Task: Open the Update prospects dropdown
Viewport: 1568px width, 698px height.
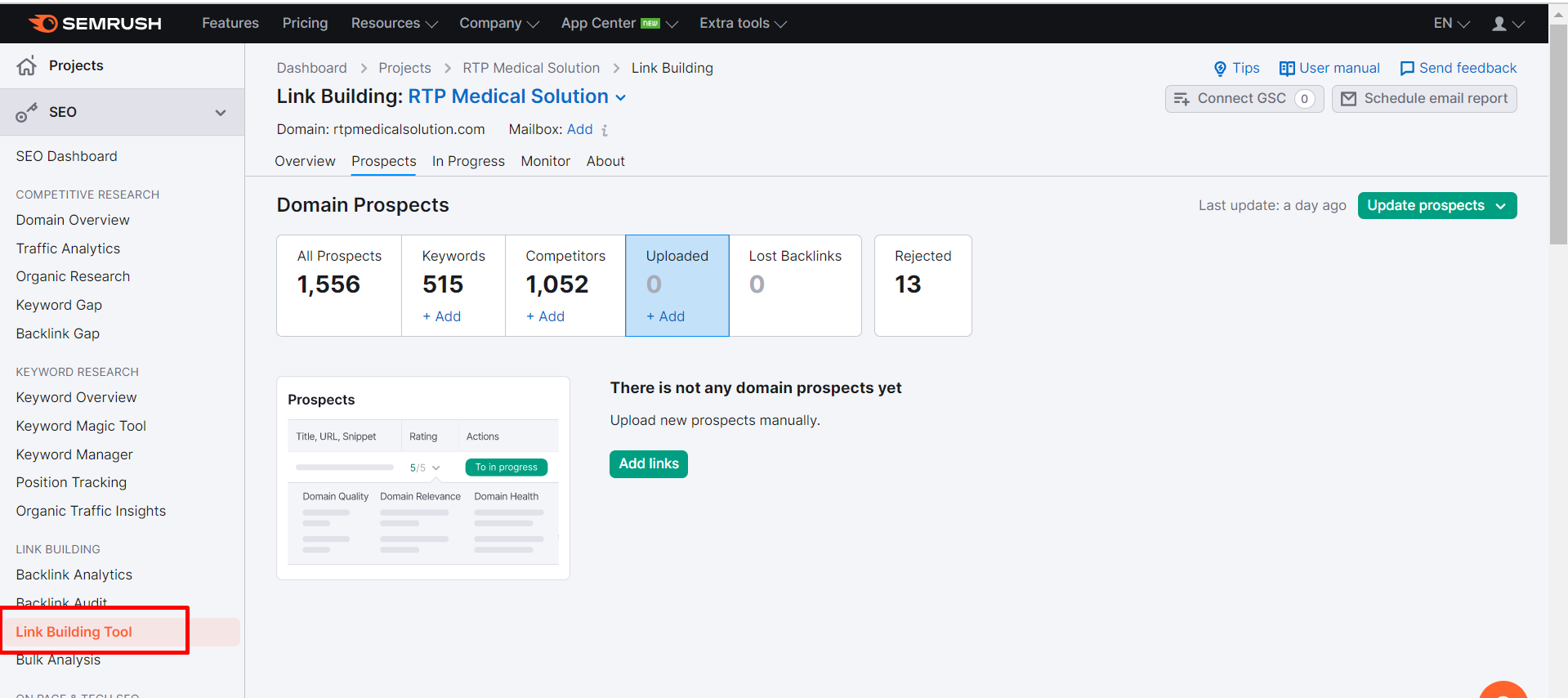Action: click(x=1501, y=206)
